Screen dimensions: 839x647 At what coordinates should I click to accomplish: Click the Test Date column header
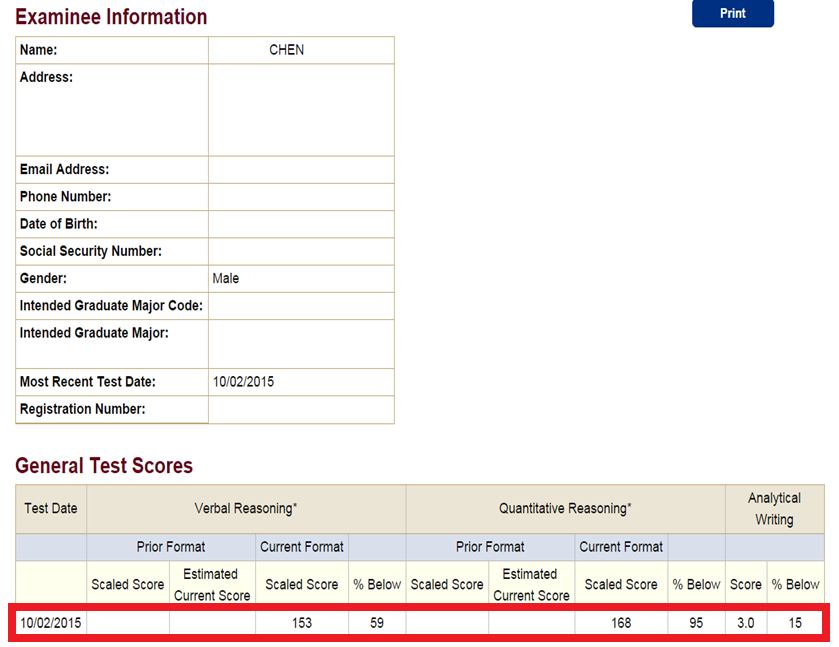pos(51,508)
